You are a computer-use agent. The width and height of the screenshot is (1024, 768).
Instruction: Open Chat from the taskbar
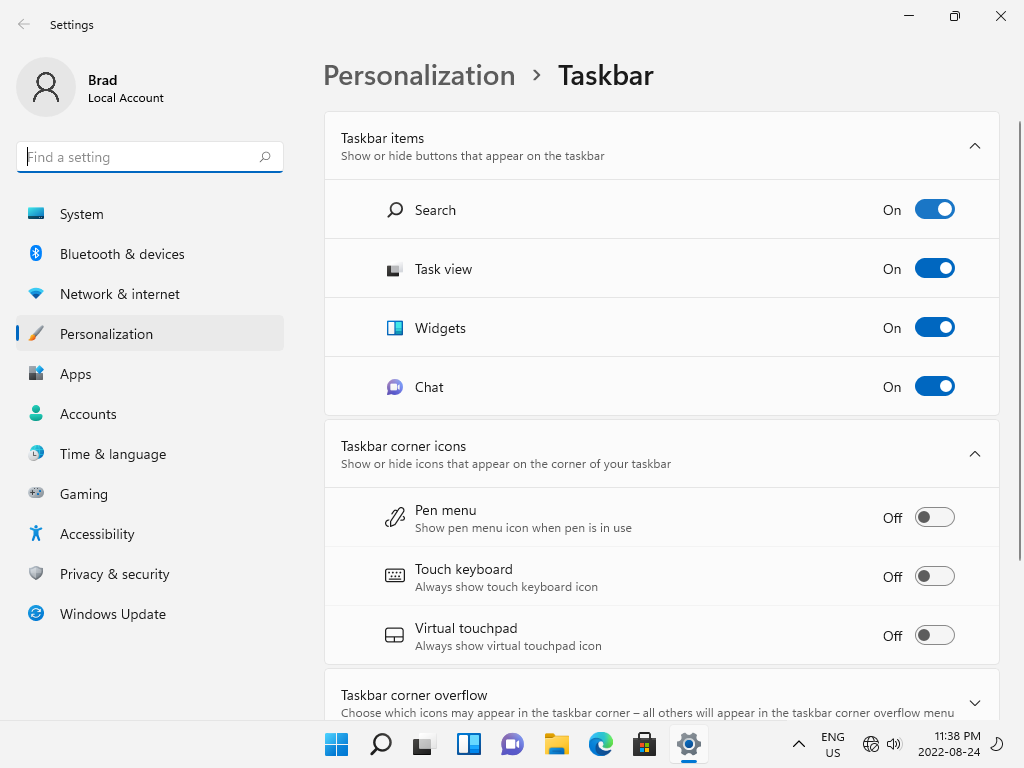[x=513, y=744]
